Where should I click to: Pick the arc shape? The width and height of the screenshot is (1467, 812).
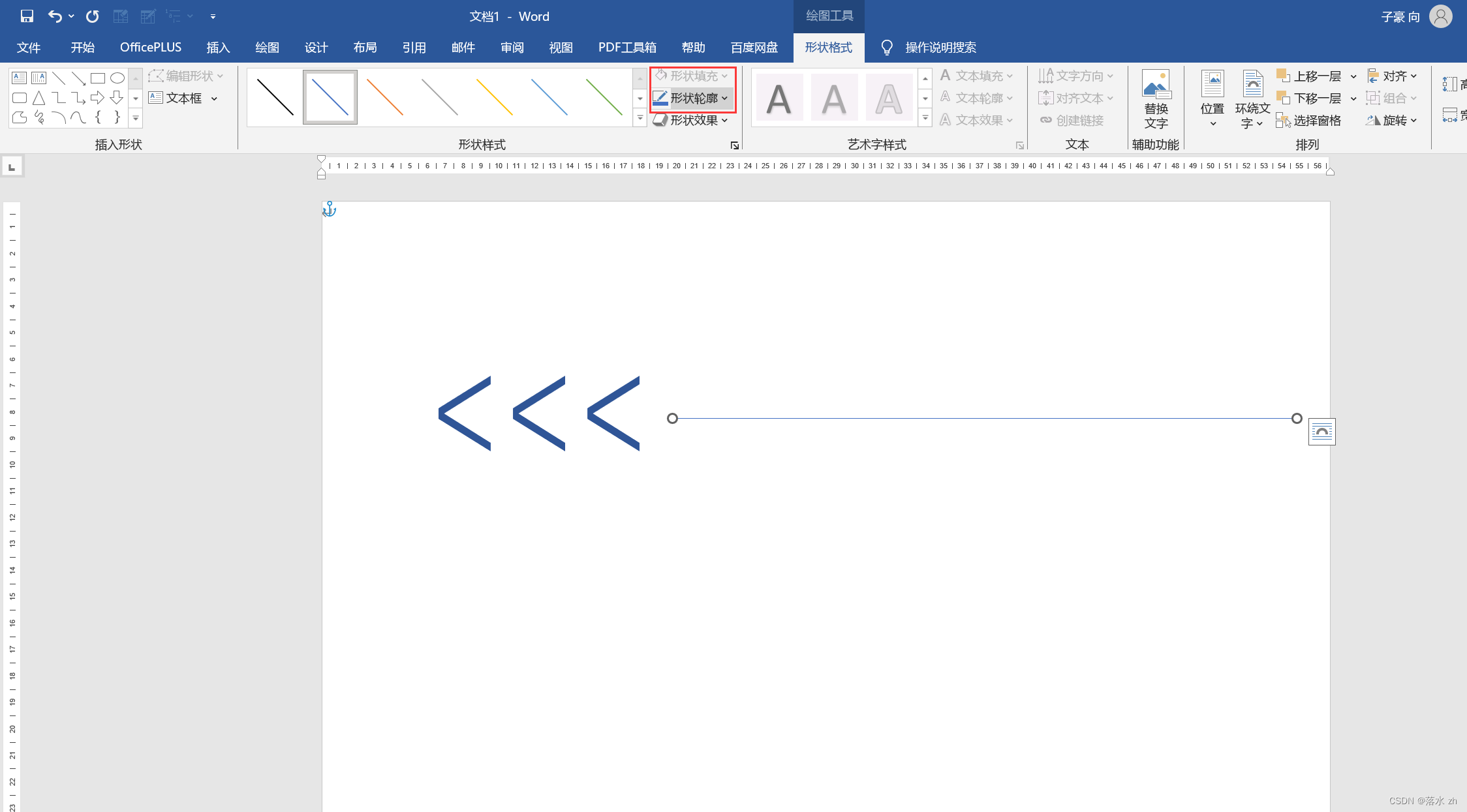(59, 117)
